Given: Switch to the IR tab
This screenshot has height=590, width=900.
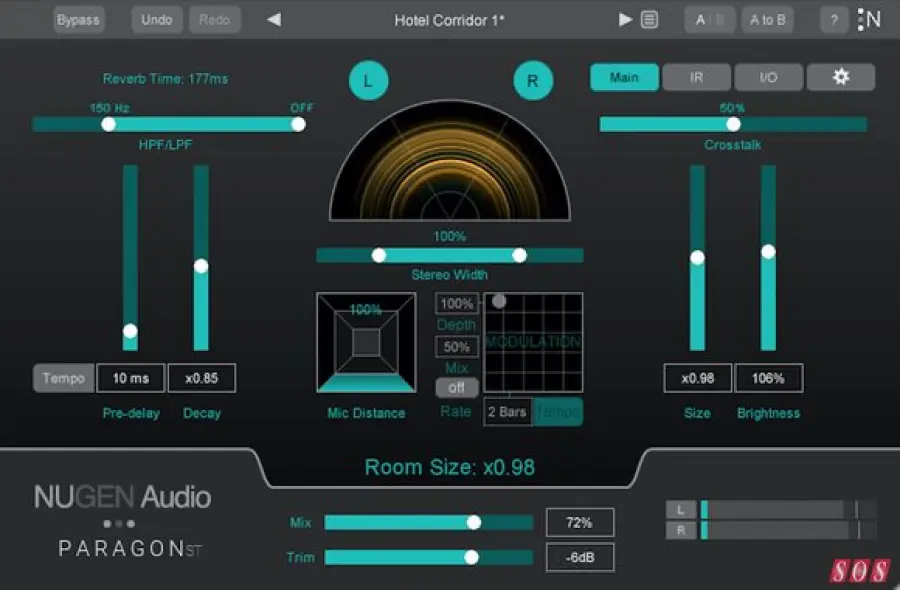Looking at the screenshot, I should click(x=696, y=77).
